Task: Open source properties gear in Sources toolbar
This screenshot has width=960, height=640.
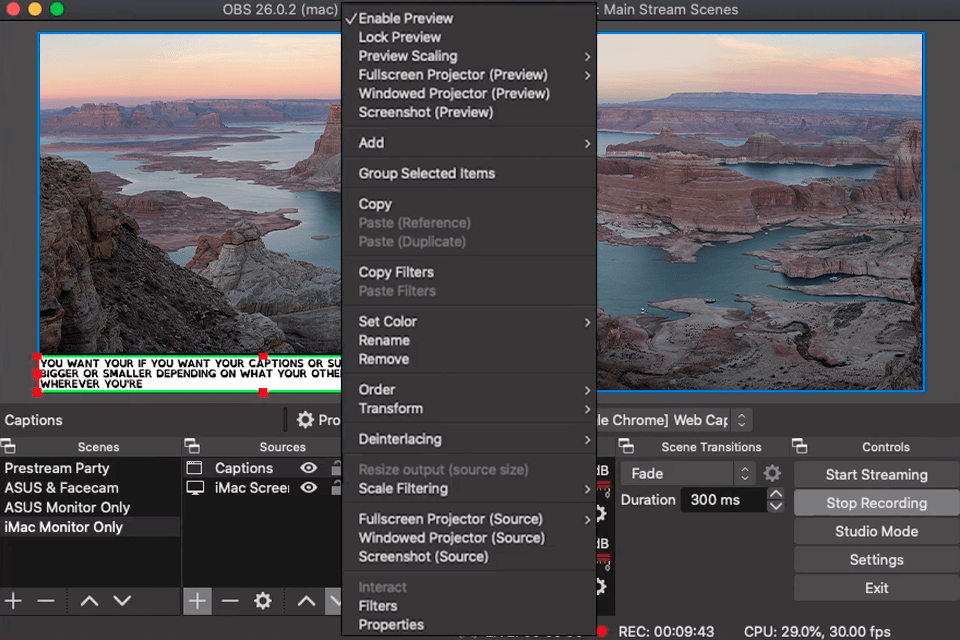Action: (x=263, y=601)
